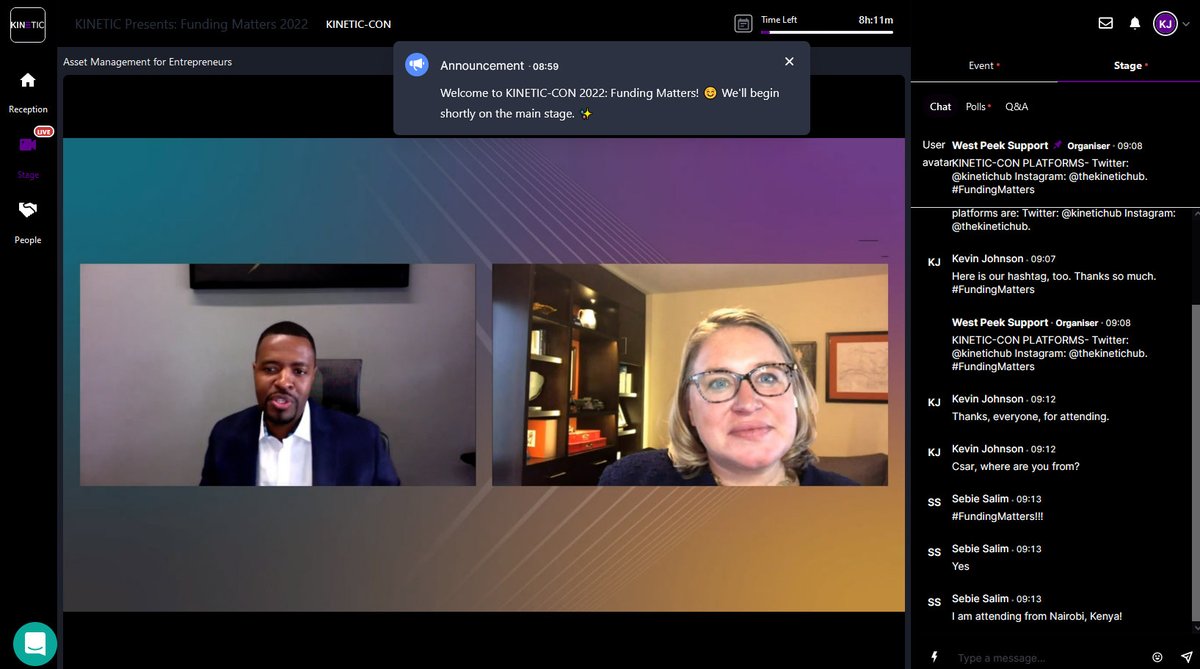This screenshot has width=1200, height=669.
Task: Click the pinned message pin icon
Action: [1058, 145]
